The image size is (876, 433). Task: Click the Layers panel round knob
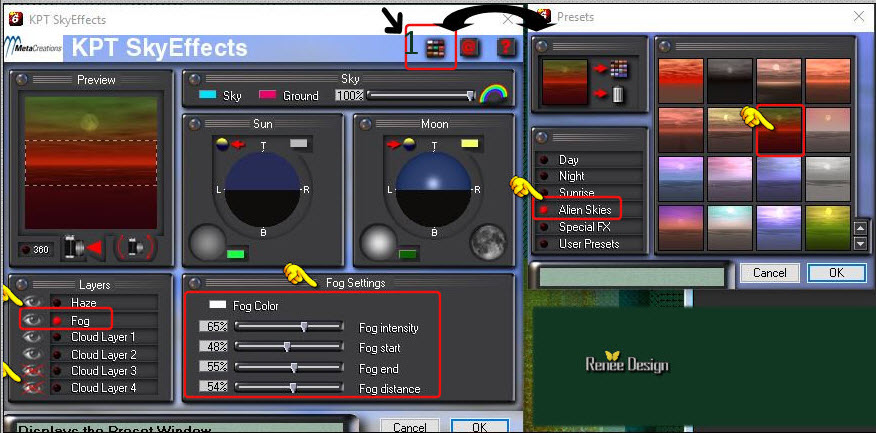[21, 284]
